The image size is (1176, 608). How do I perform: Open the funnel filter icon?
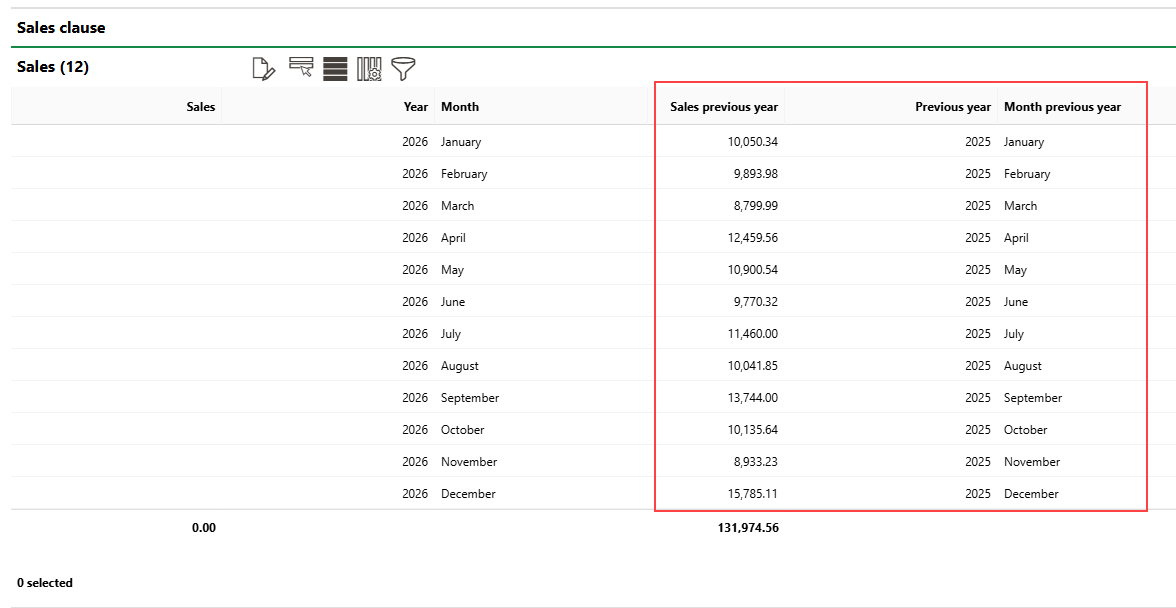coord(403,68)
